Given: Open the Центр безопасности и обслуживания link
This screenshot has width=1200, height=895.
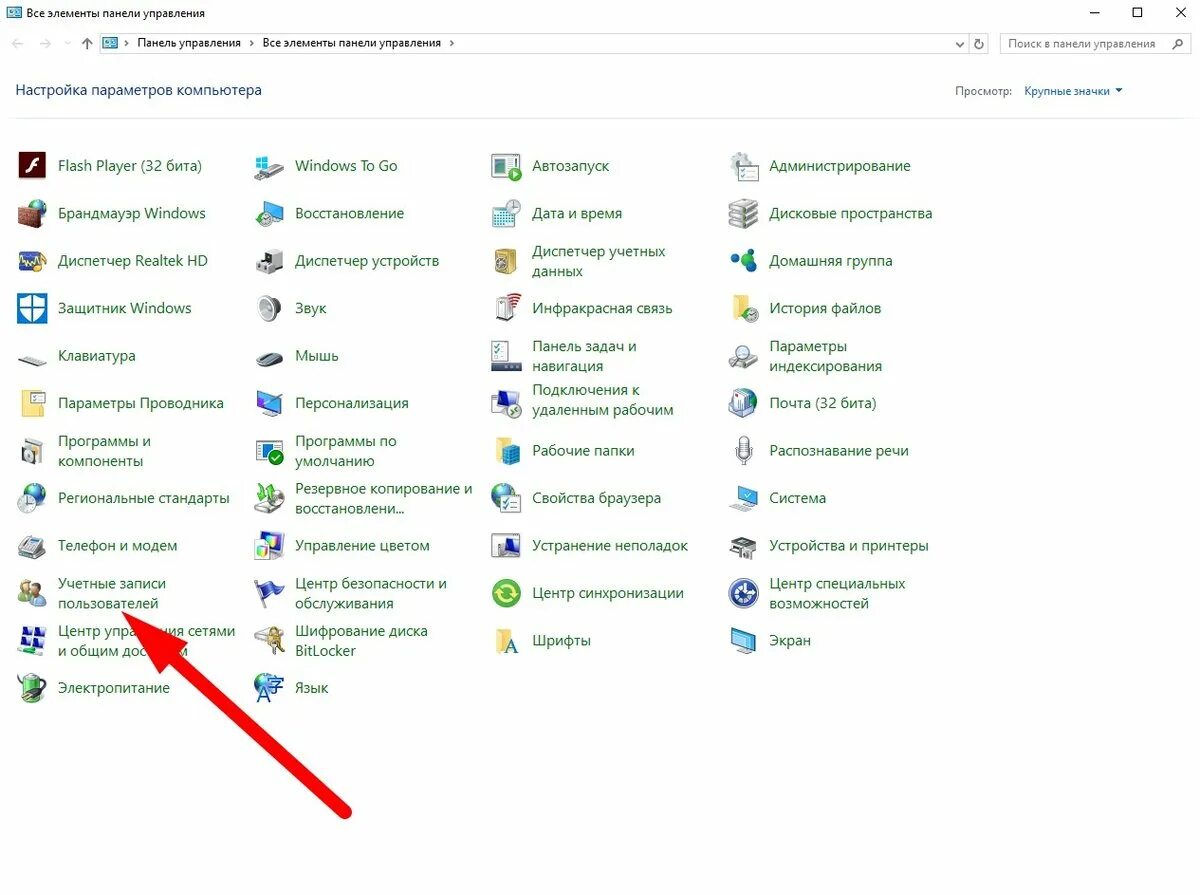Looking at the screenshot, I should [371, 593].
